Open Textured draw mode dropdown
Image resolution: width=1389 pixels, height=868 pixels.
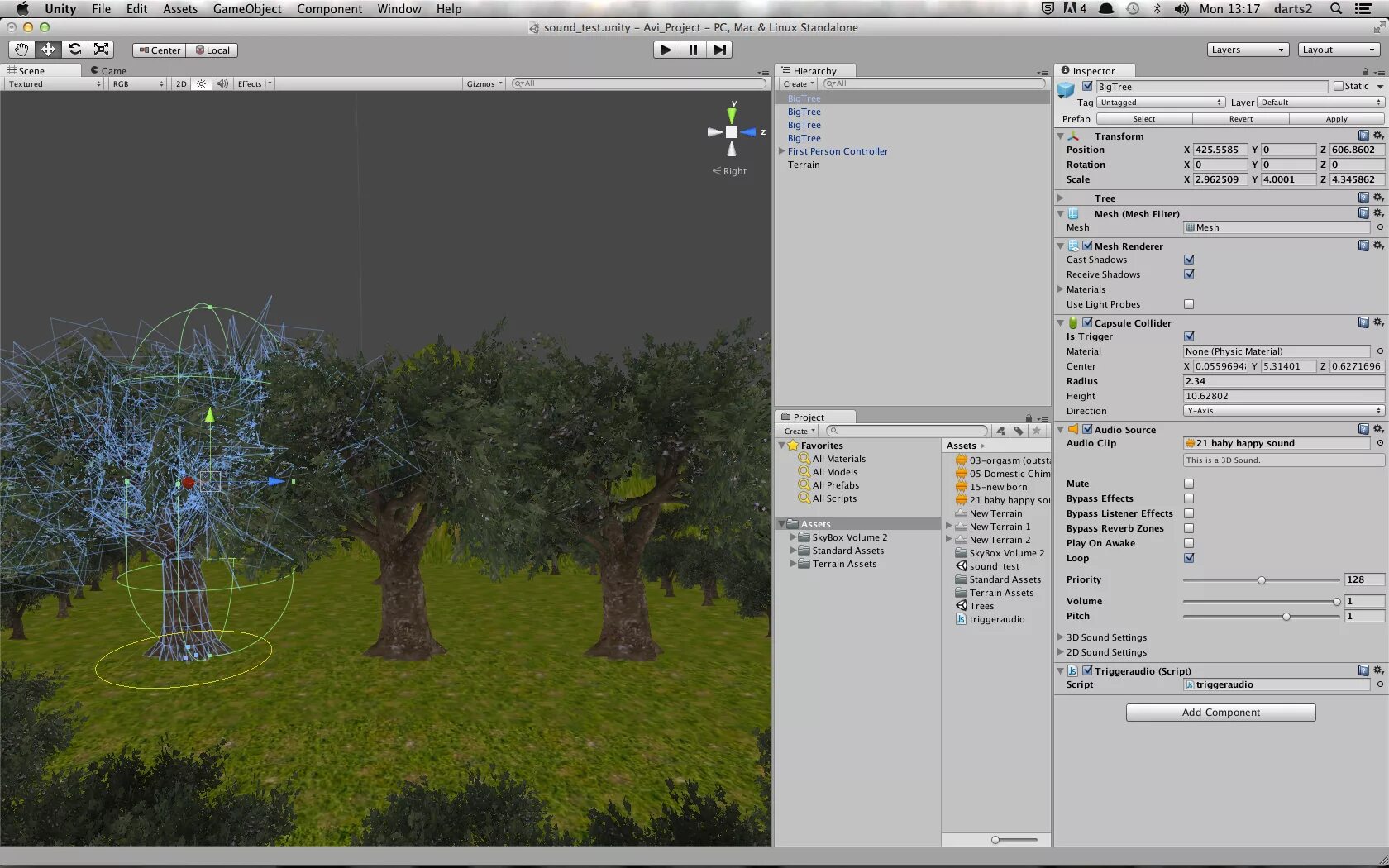coord(55,84)
